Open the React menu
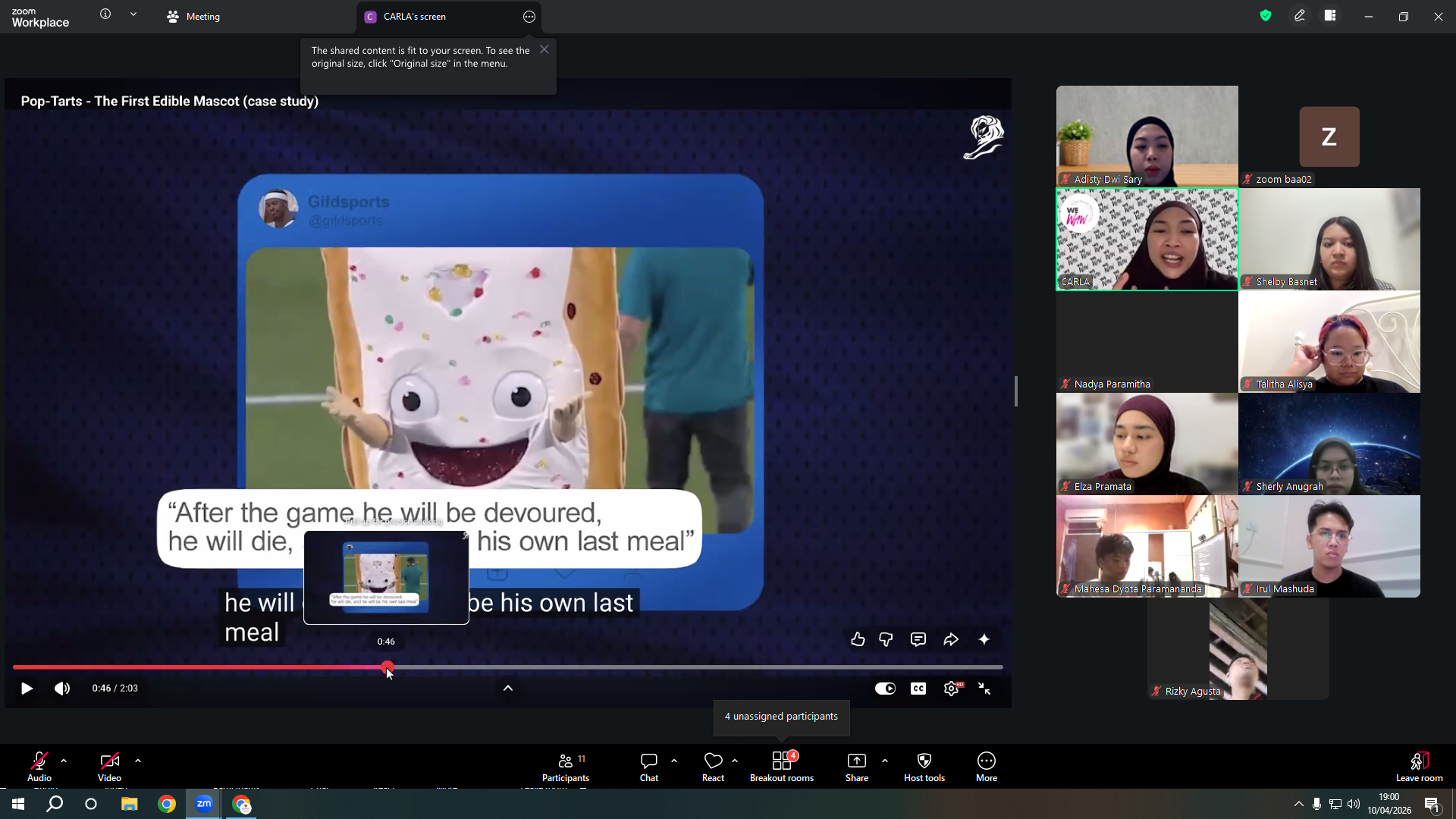The image size is (1456, 819). 713,767
